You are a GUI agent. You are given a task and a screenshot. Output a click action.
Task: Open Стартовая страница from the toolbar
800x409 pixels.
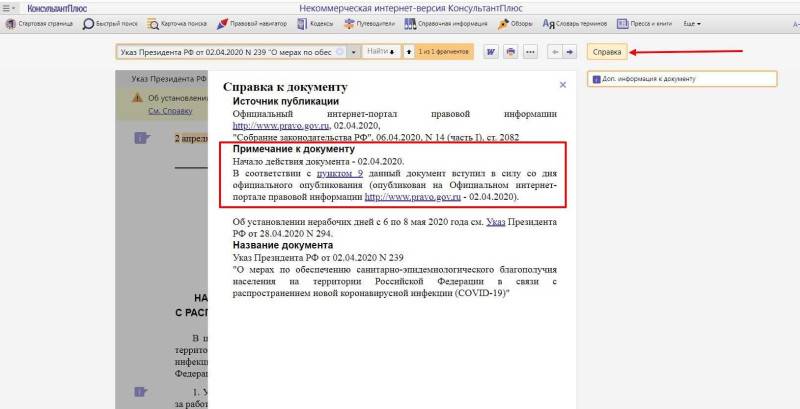pos(39,24)
